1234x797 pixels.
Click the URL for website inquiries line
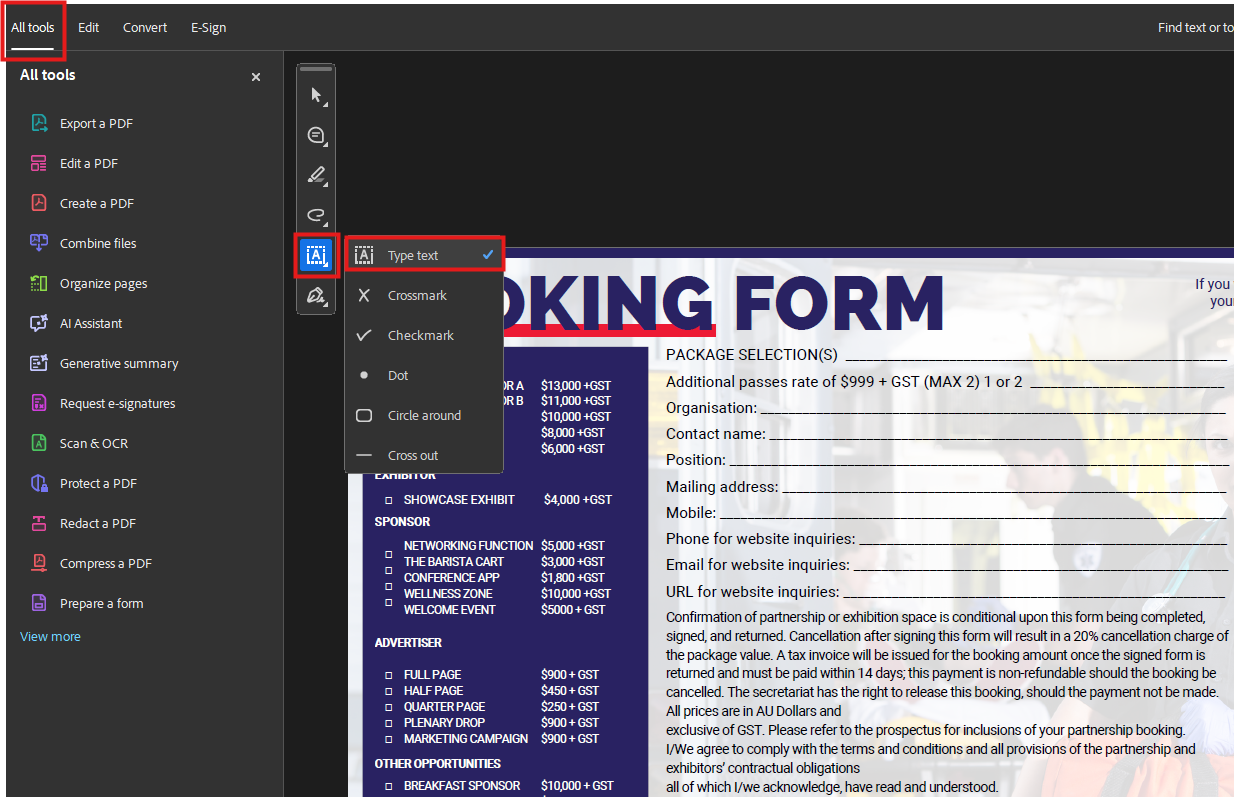pos(1035,595)
